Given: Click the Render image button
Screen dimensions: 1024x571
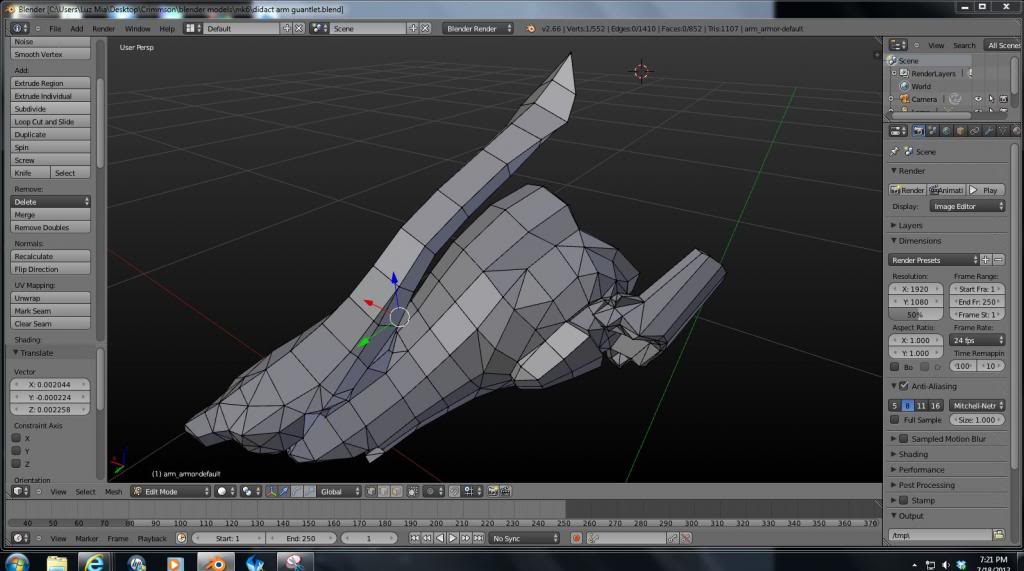Looking at the screenshot, I should point(908,190).
